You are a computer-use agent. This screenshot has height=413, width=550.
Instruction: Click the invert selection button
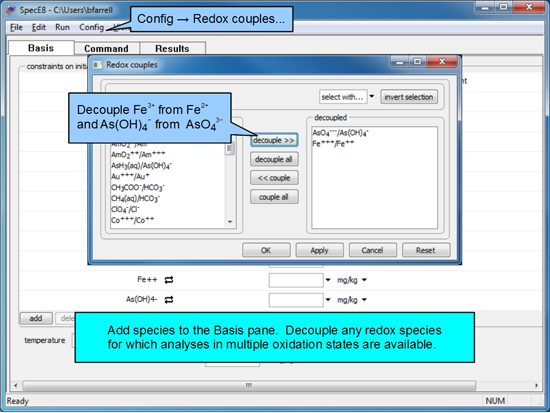[409, 97]
